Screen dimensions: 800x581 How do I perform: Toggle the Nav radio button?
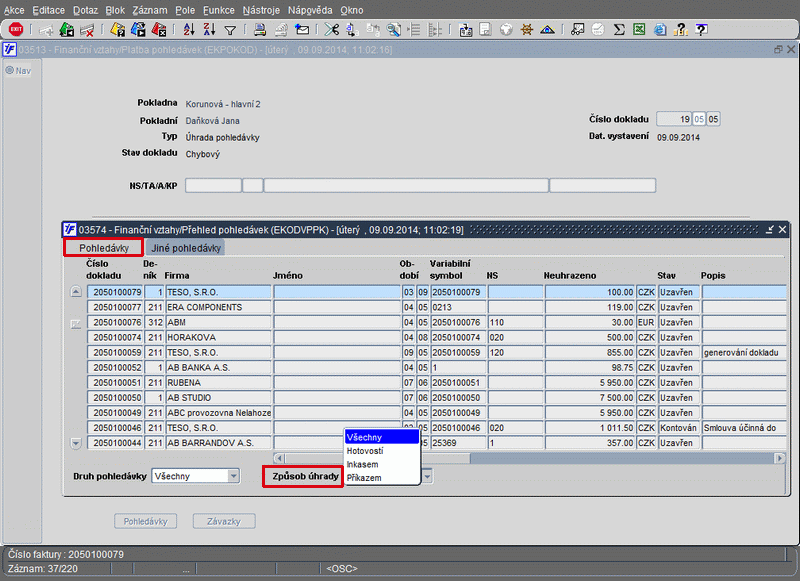point(10,70)
